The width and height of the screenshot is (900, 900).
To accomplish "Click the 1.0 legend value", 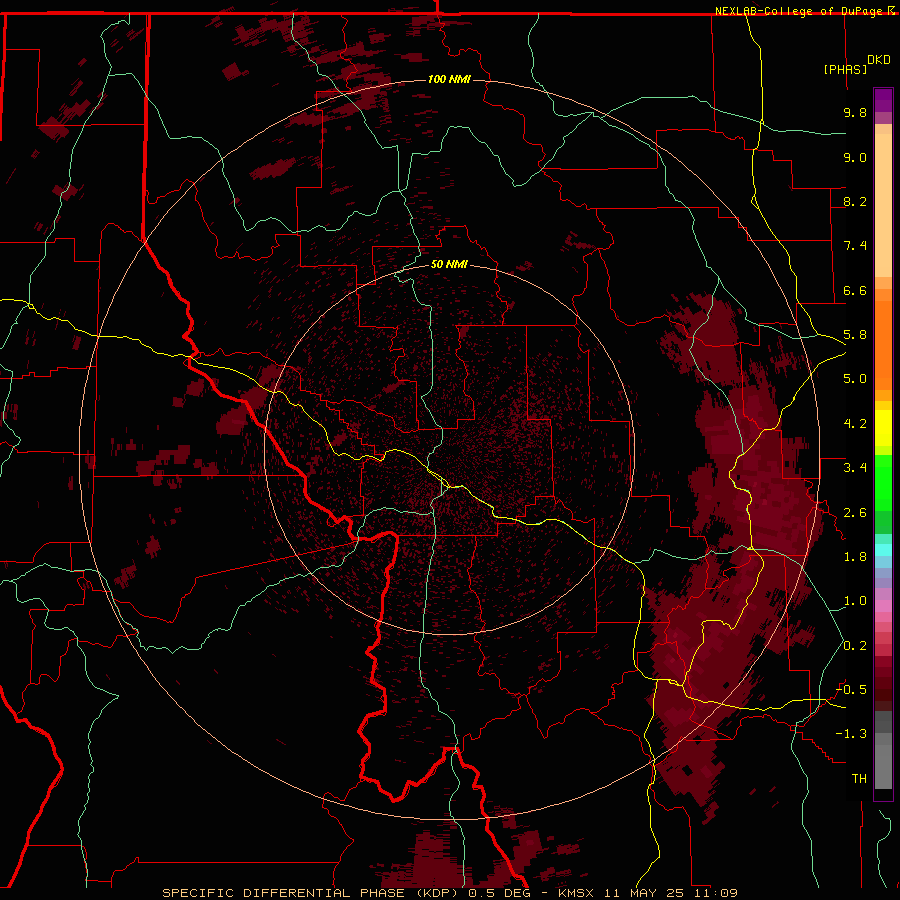I will pyautogui.click(x=855, y=601).
